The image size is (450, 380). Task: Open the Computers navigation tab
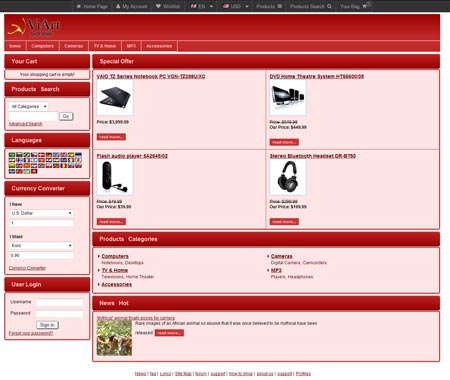click(x=42, y=46)
